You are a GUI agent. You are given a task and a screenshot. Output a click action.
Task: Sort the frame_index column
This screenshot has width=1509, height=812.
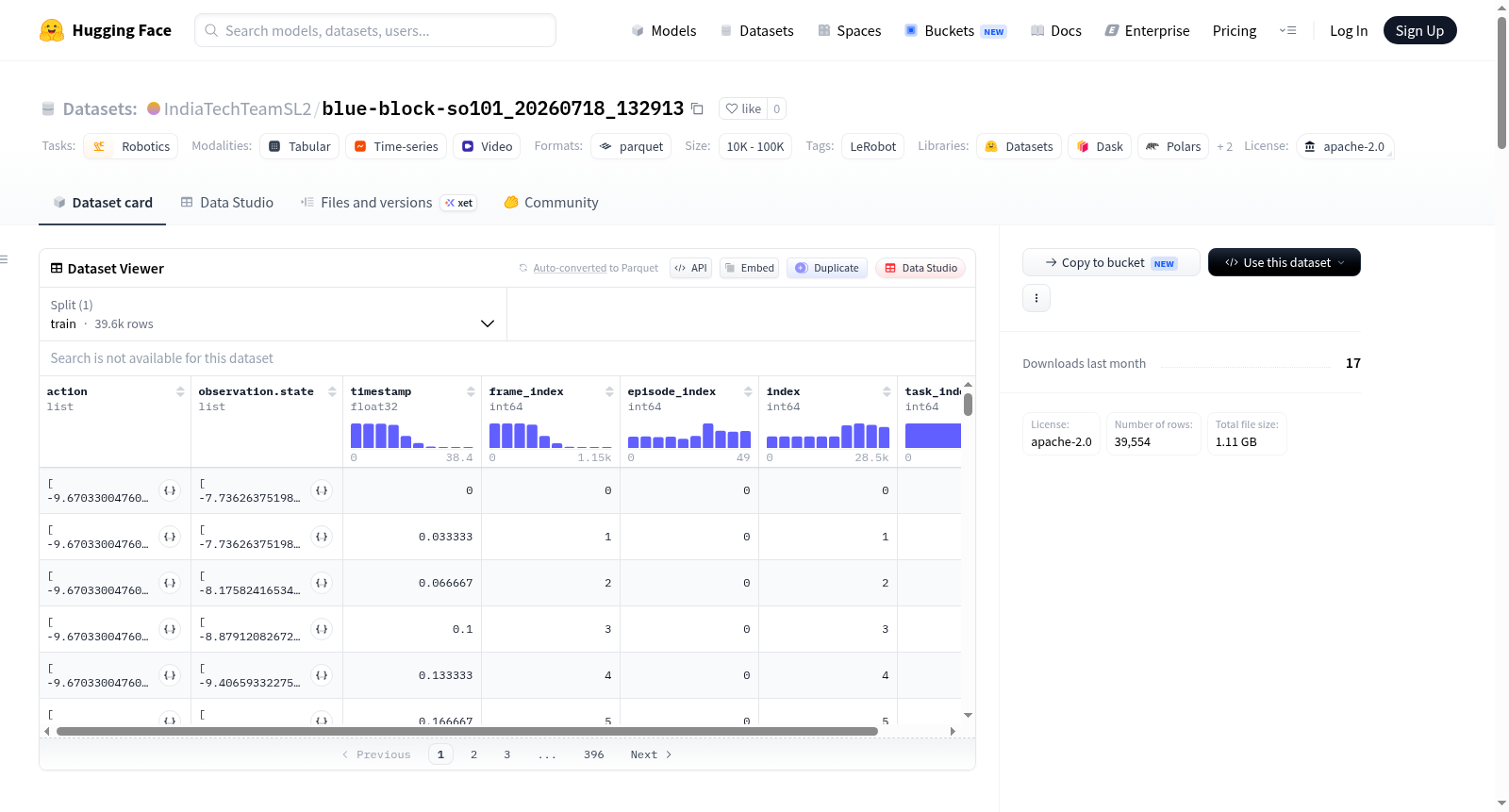[609, 391]
